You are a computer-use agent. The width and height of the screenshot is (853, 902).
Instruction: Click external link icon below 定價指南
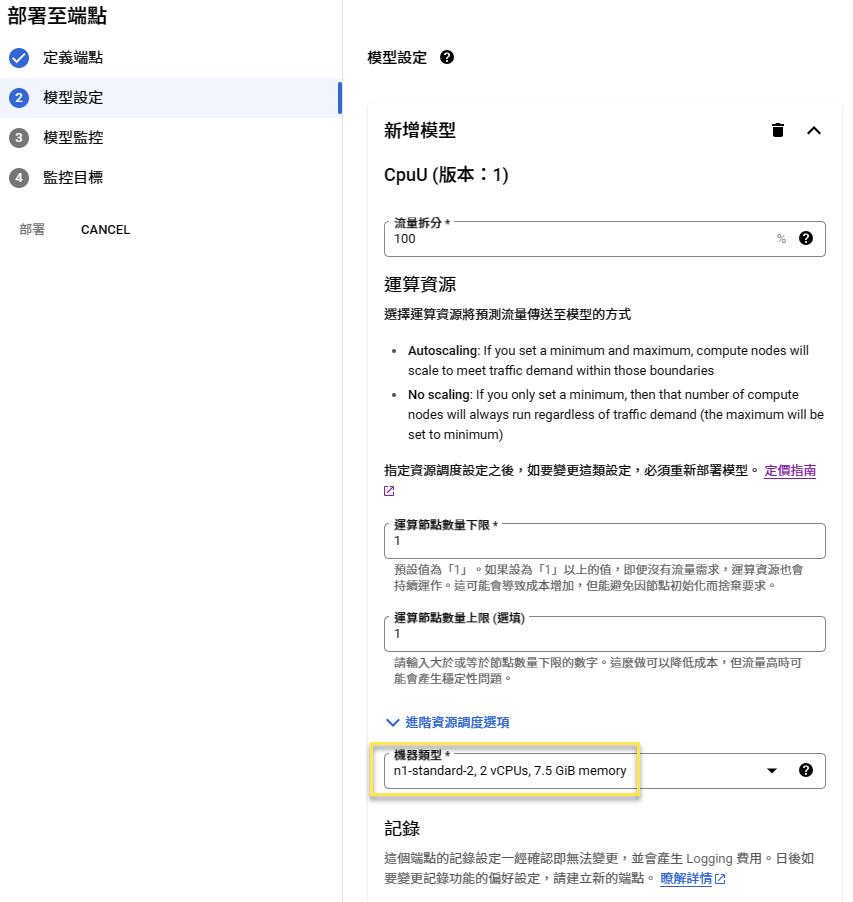point(390,491)
